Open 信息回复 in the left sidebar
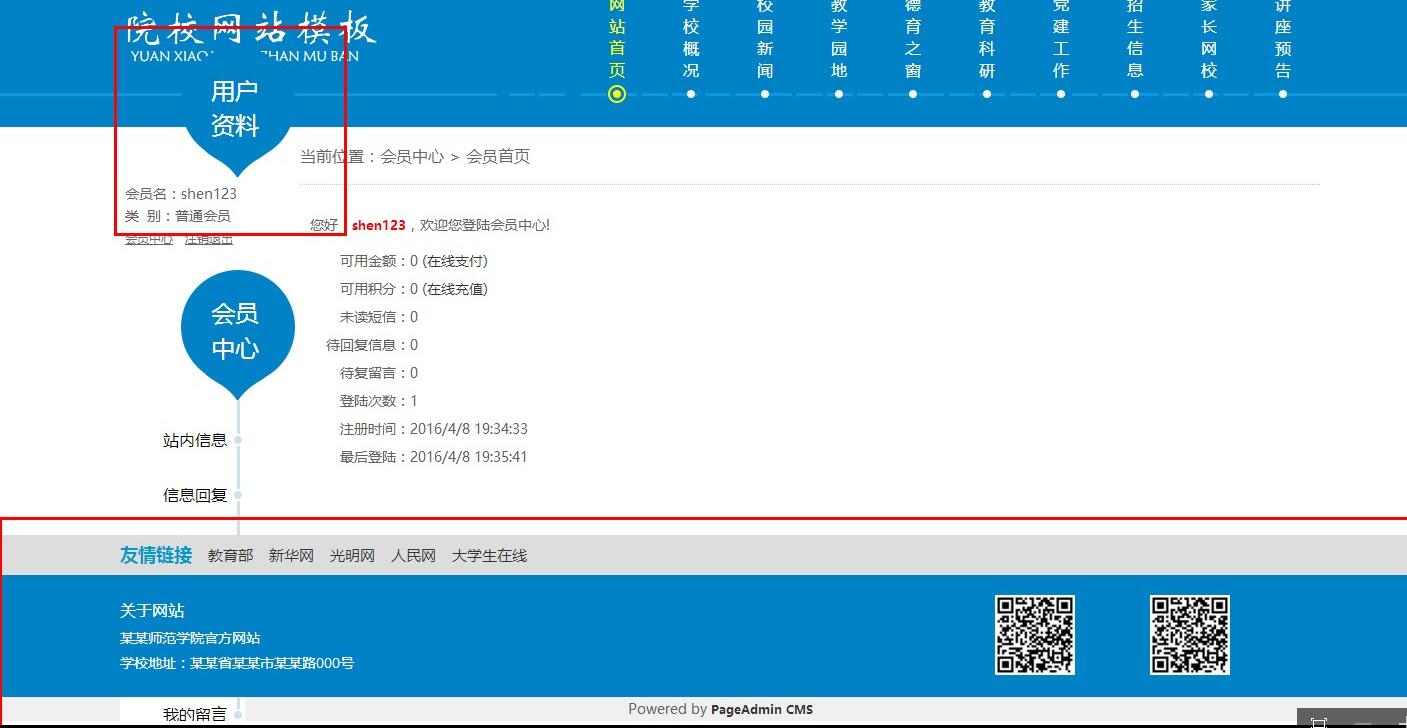 tap(195, 495)
